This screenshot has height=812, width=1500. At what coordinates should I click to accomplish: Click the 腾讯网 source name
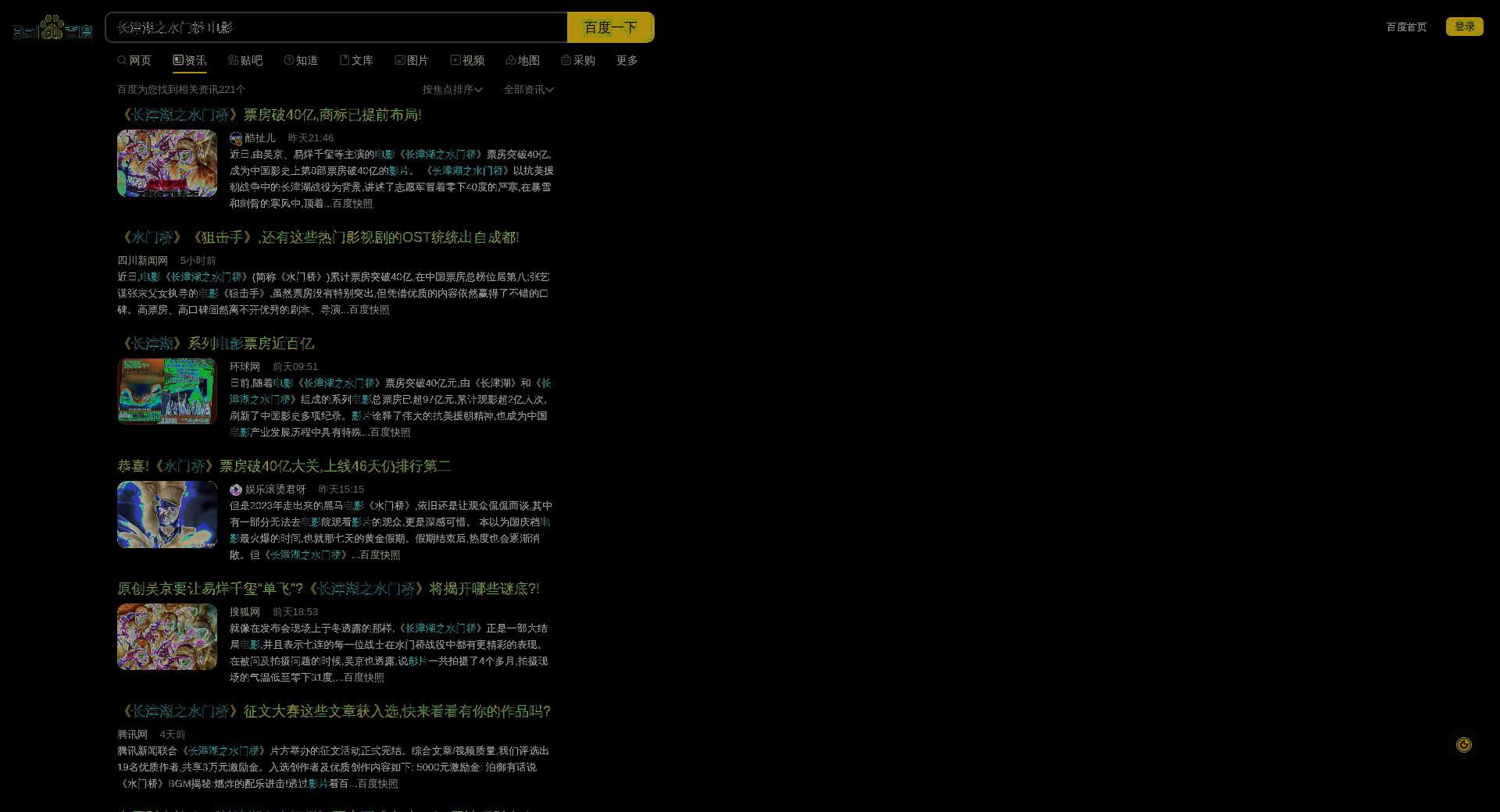tap(132, 735)
